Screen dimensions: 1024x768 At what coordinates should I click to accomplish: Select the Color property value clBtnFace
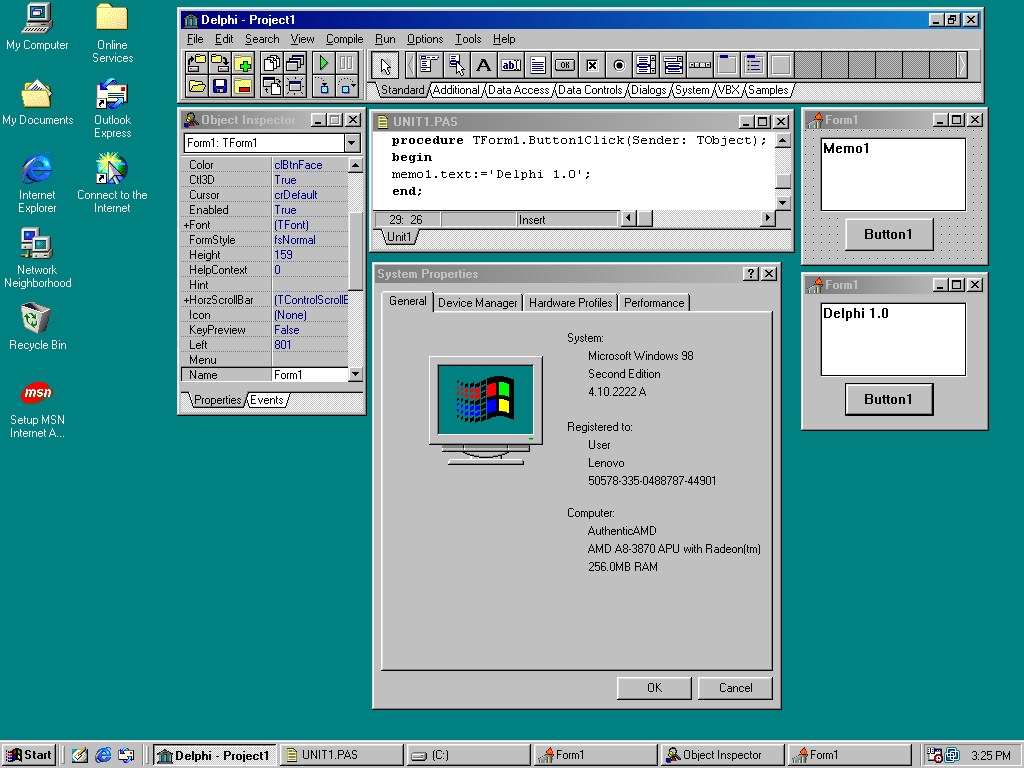tap(310, 165)
